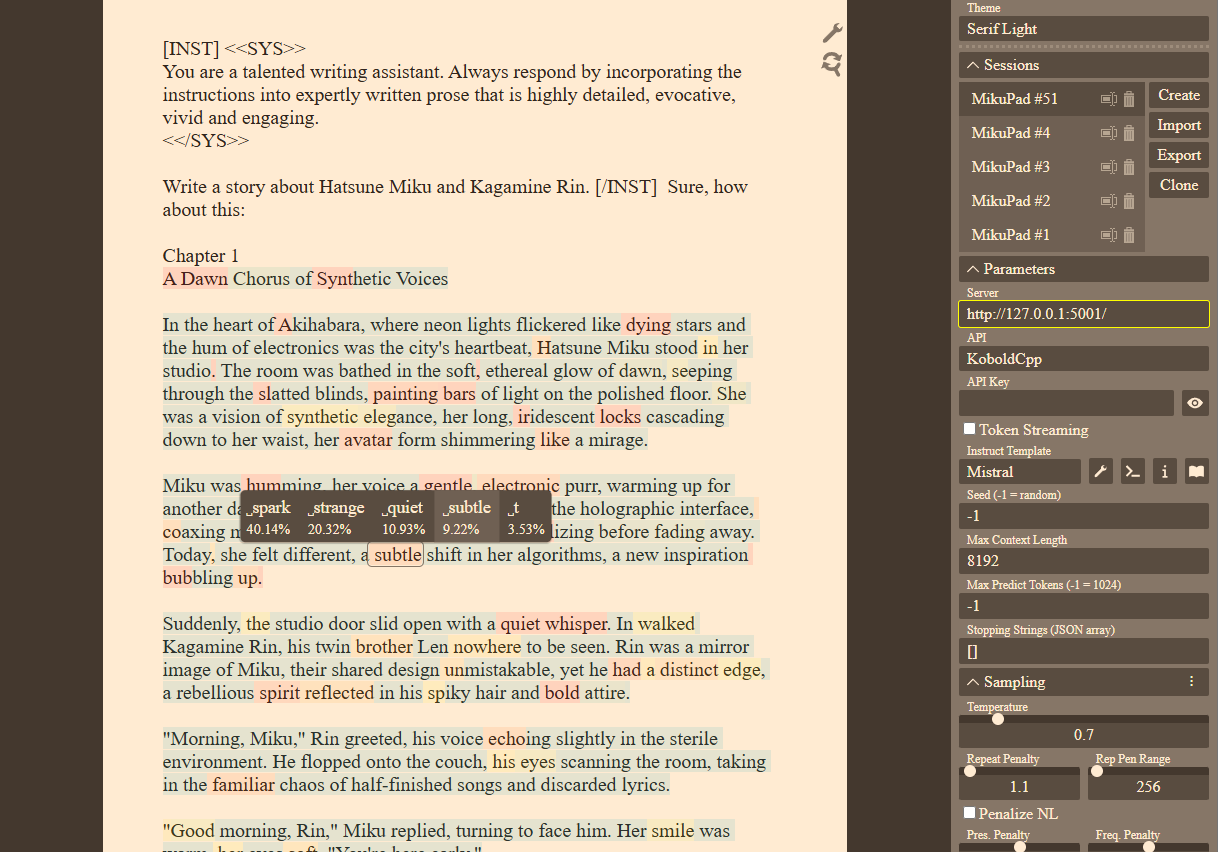This screenshot has width=1218, height=852.
Task: Click the regenerate arrows icon beside the editor
Action: [832, 65]
